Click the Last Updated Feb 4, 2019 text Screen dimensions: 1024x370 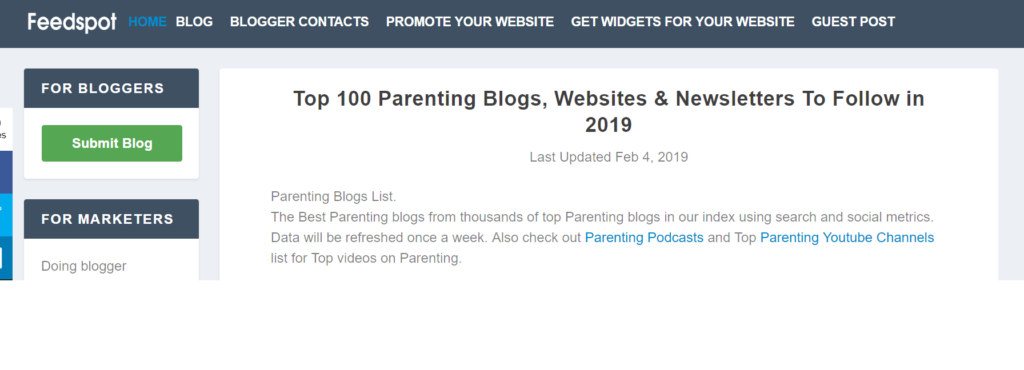pos(609,157)
